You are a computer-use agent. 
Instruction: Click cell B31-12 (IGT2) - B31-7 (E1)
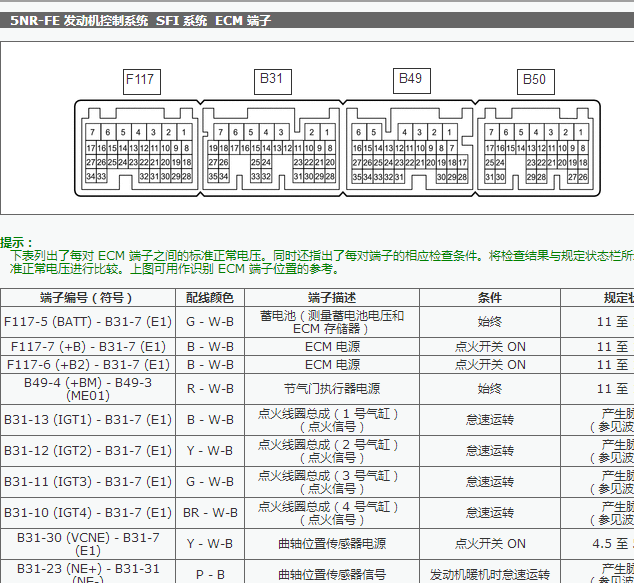tap(87, 451)
